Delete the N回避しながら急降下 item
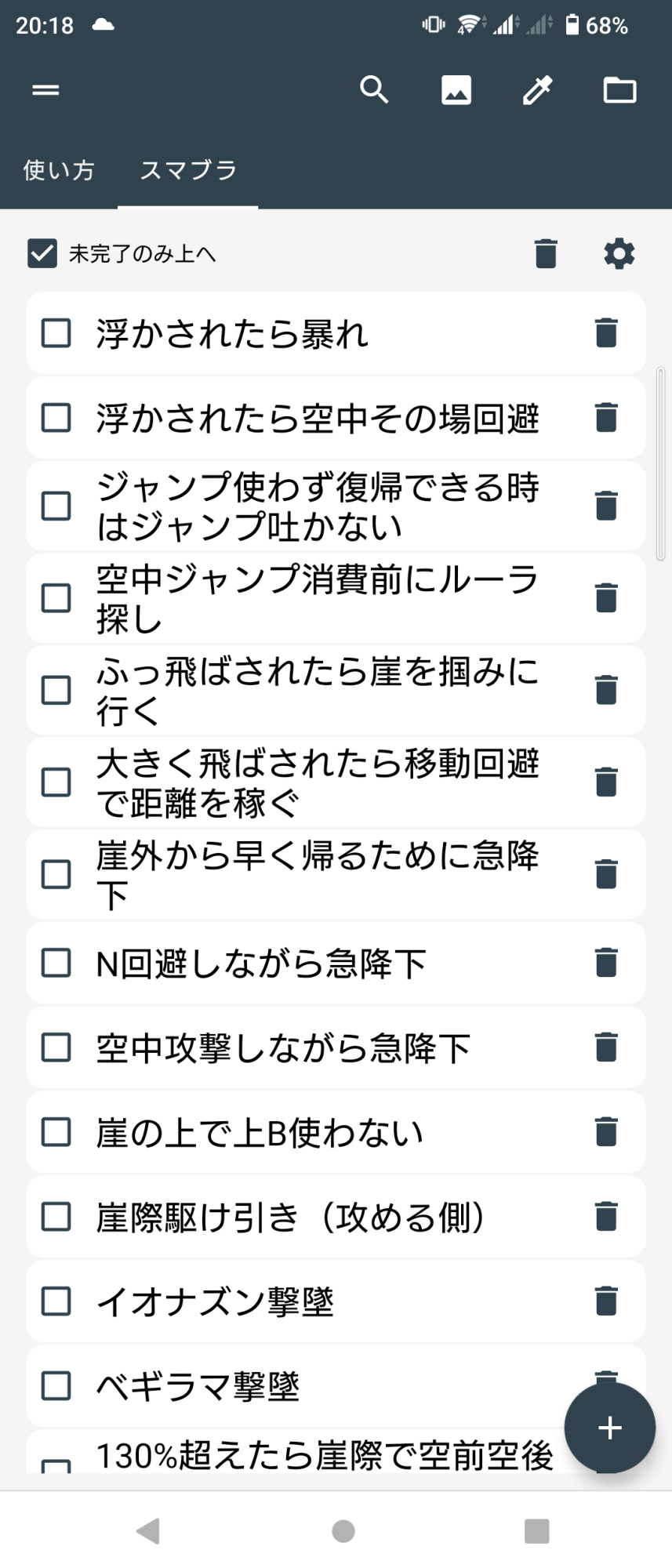Image resolution: width=672 pixels, height=1568 pixels. pos(606,963)
